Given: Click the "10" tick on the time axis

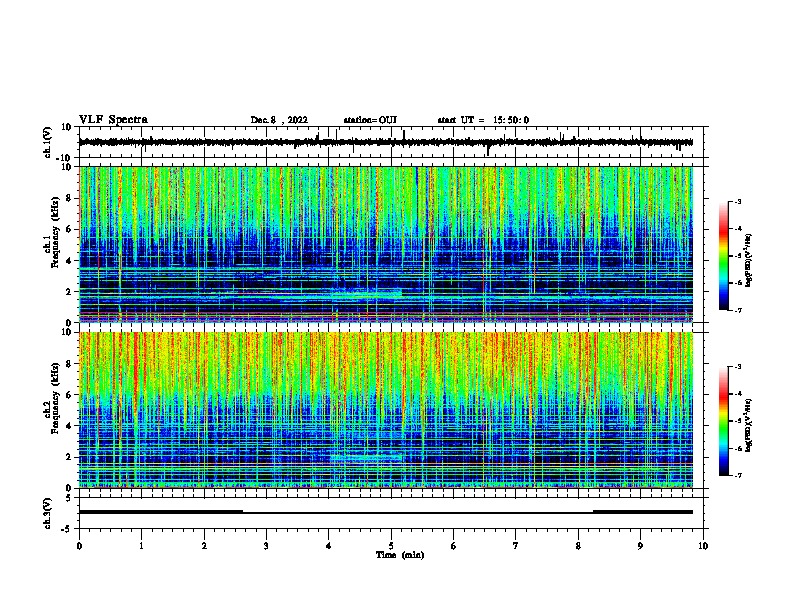Looking at the screenshot, I should [703, 546].
